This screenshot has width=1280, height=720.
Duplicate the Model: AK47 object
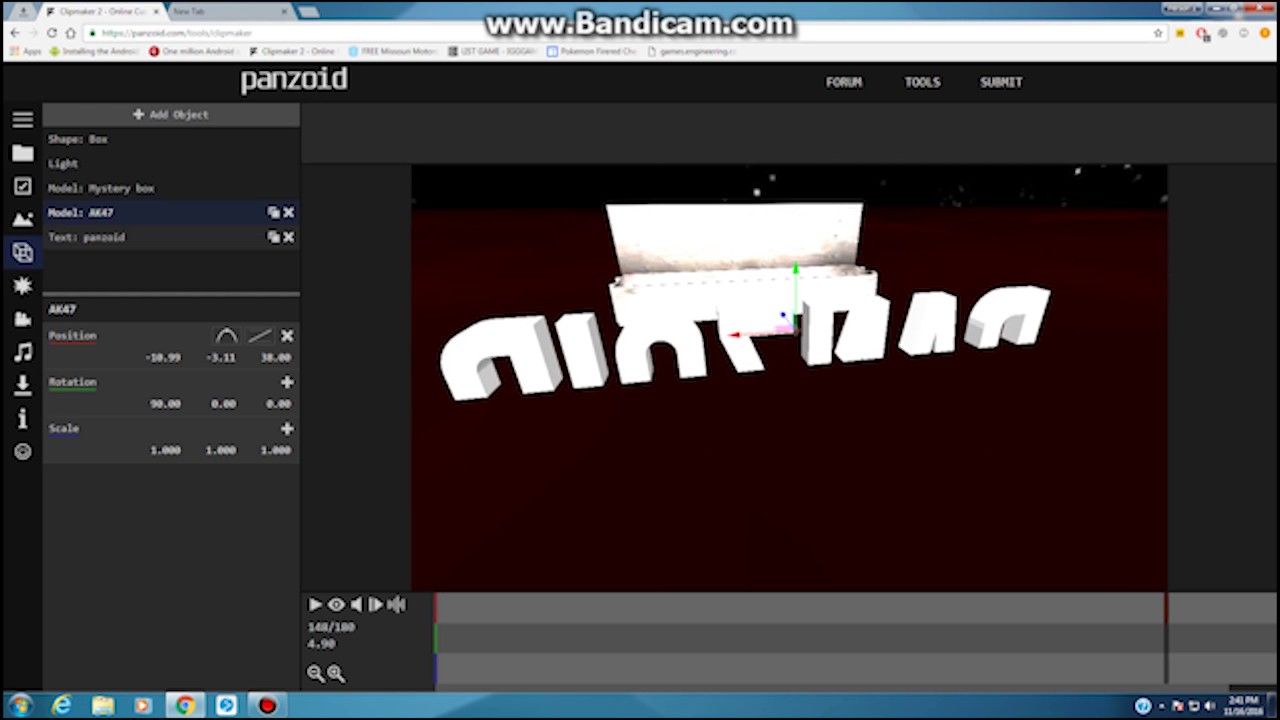(273, 212)
